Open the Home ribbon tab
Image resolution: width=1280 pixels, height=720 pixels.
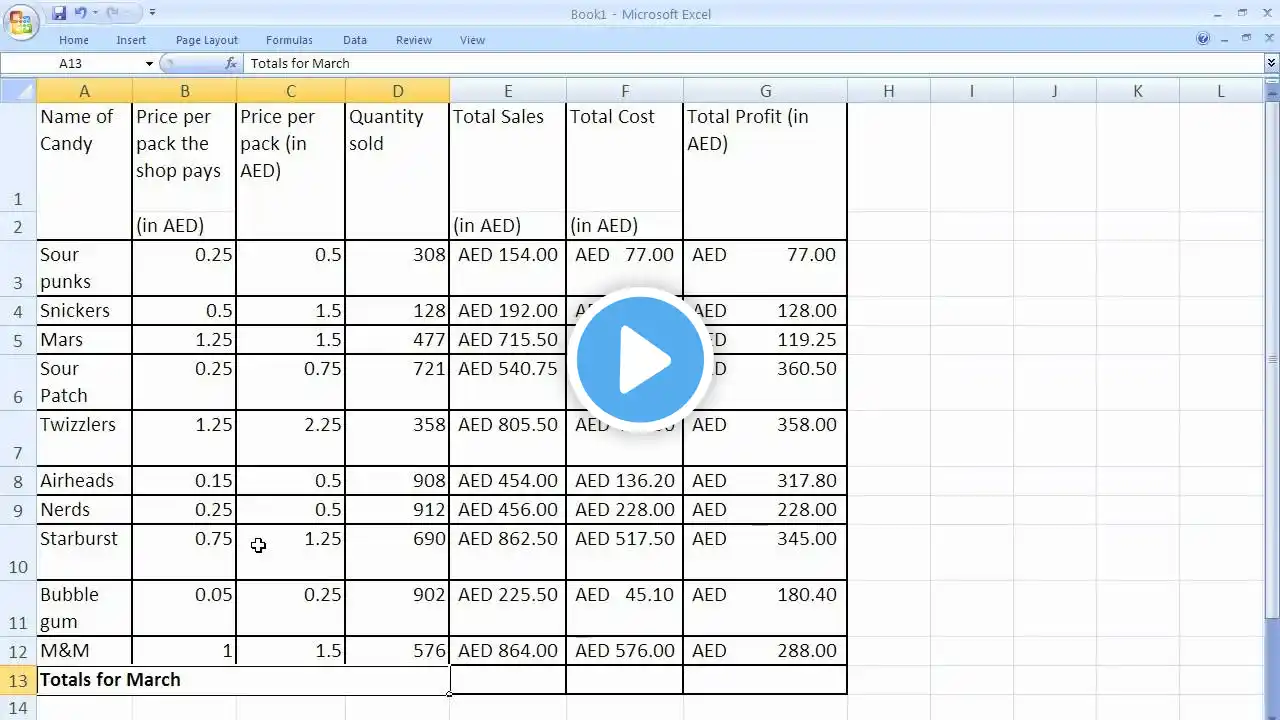pyautogui.click(x=74, y=40)
